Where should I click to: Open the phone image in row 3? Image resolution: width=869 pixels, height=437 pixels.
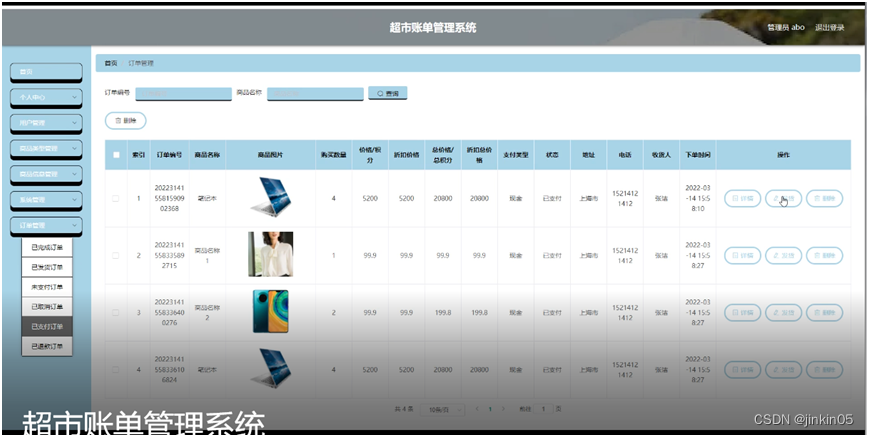[270, 311]
